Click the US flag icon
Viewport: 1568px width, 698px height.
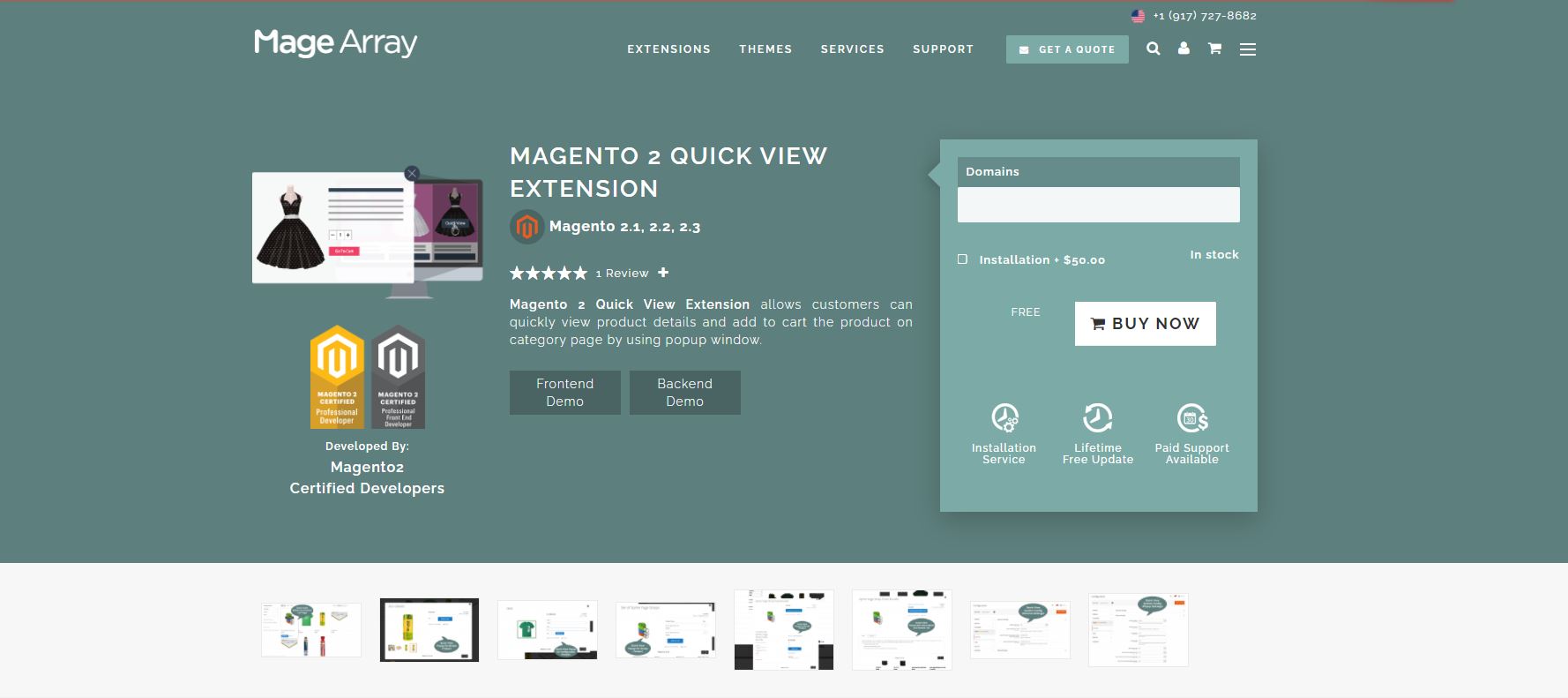[x=1138, y=16]
